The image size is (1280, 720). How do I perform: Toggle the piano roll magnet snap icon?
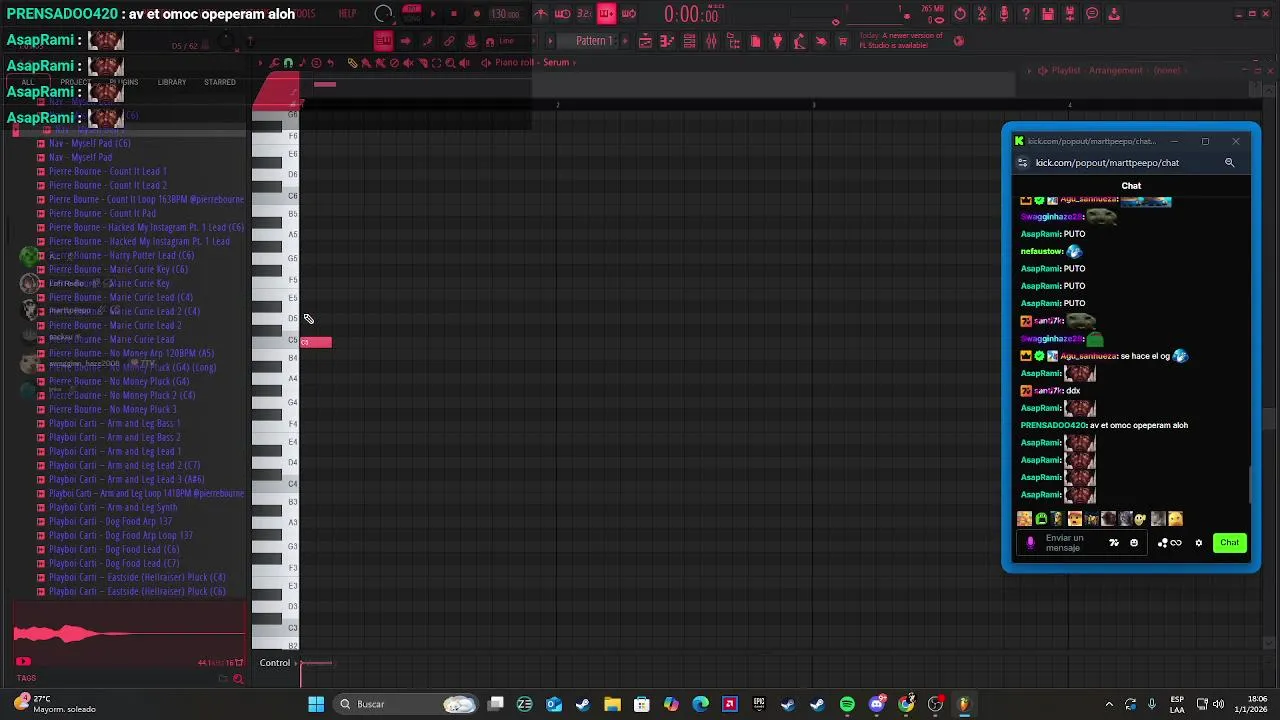pos(288,63)
